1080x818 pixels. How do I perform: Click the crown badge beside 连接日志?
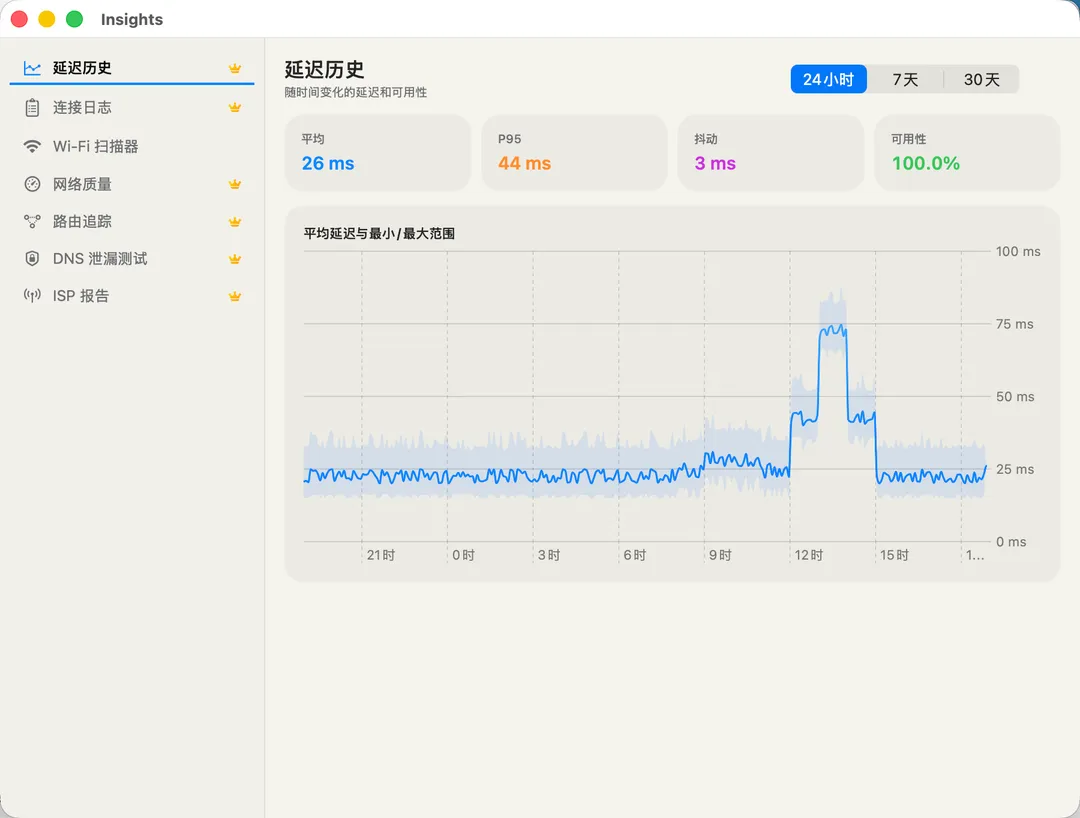pos(235,107)
